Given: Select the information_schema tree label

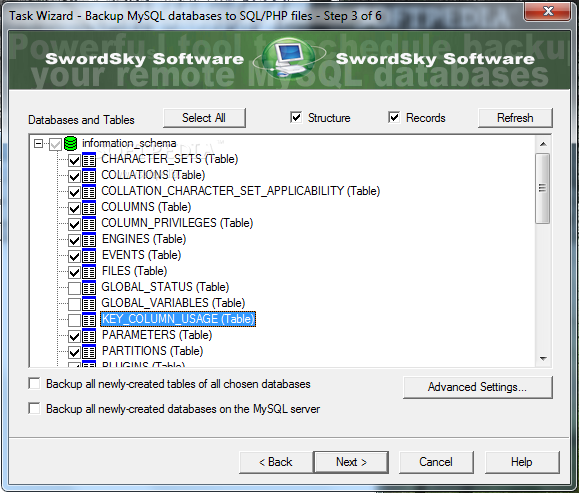Looking at the screenshot, I should tap(129, 143).
